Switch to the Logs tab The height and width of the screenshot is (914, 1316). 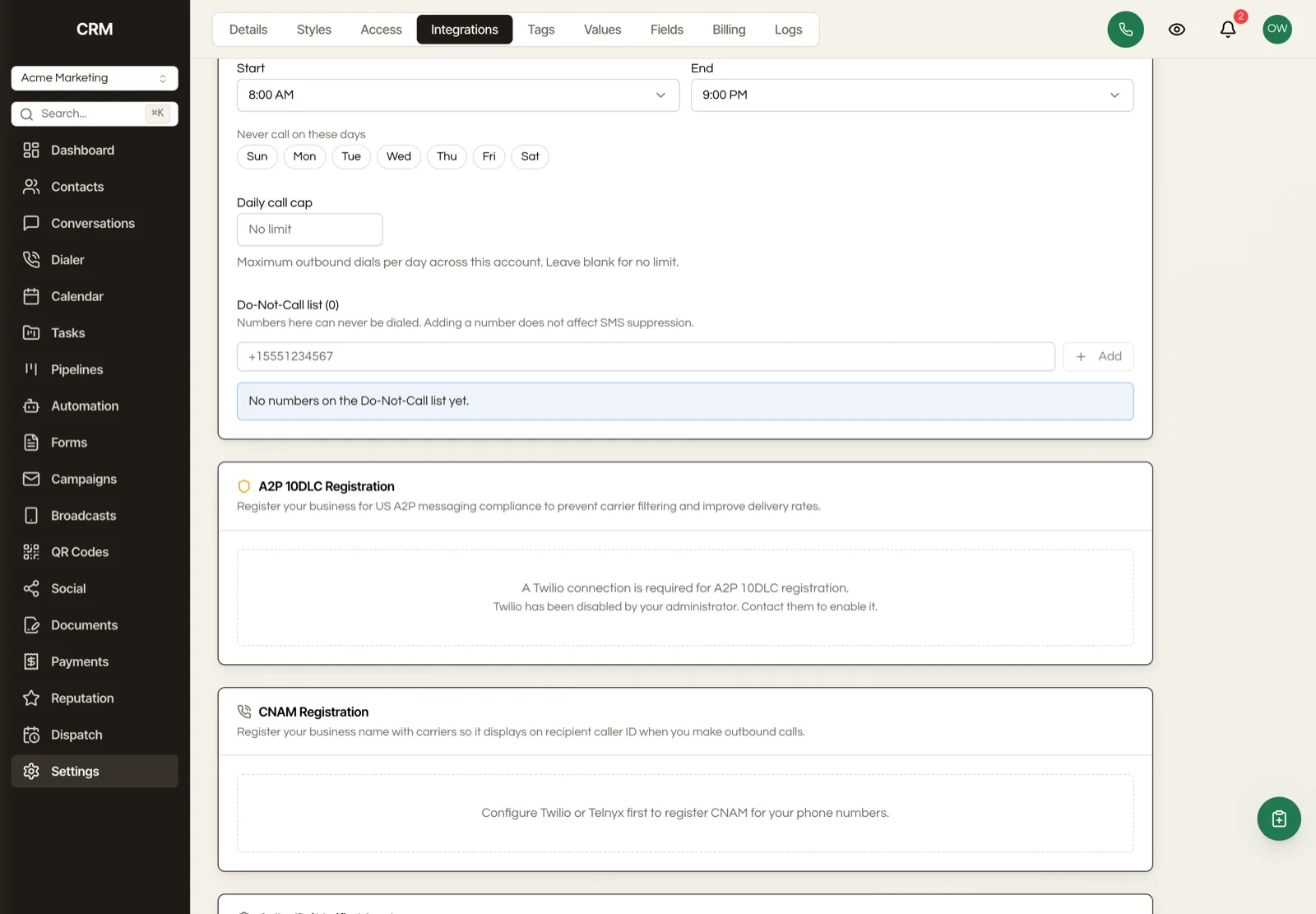(788, 30)
